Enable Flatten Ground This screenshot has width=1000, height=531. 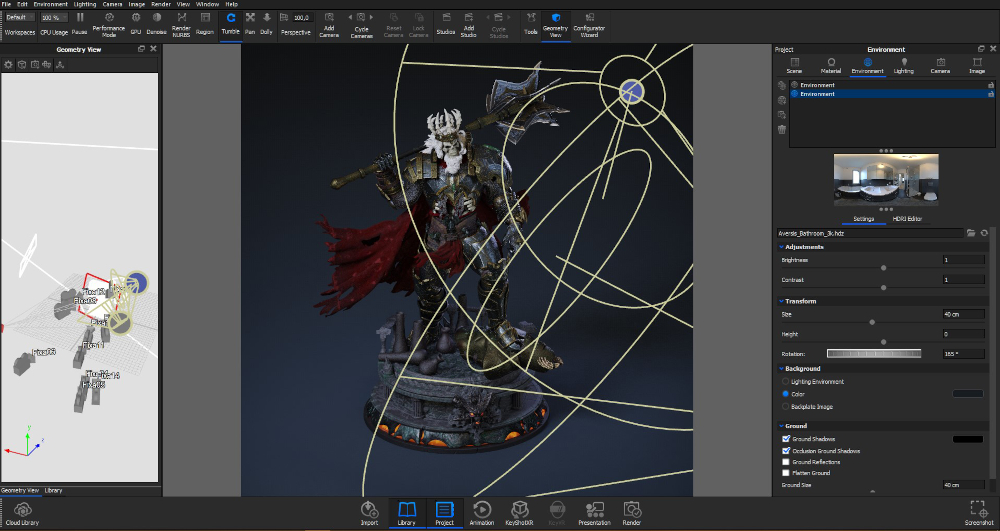(786, 473)
